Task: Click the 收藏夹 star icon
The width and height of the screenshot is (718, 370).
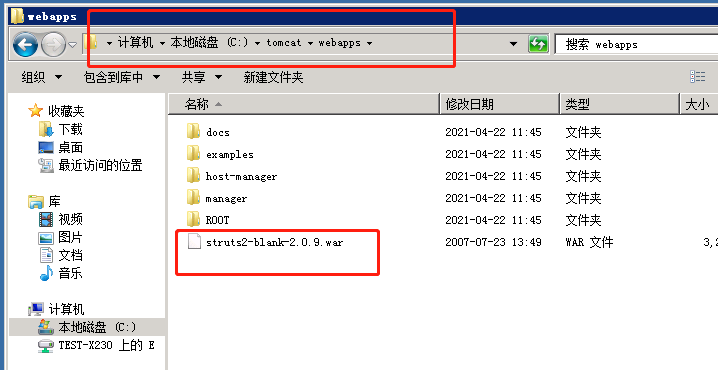Action: (35, 110)
